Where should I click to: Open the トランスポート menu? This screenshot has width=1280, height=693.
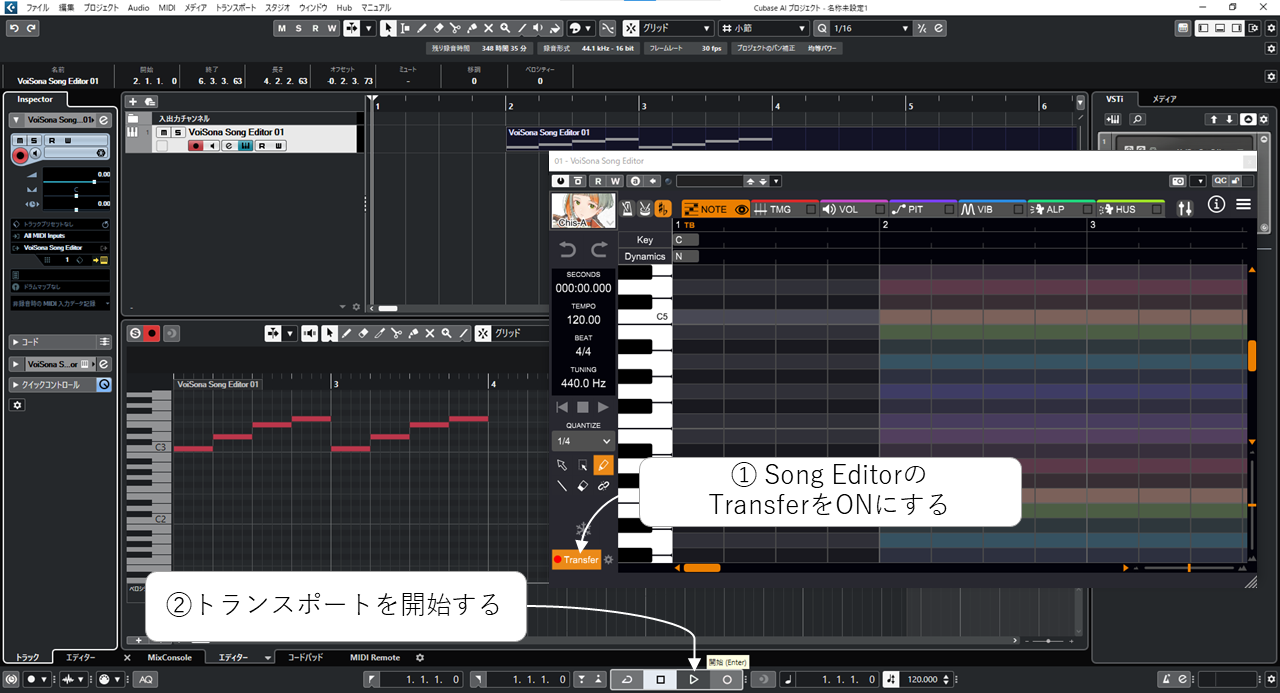coord(236,7)
